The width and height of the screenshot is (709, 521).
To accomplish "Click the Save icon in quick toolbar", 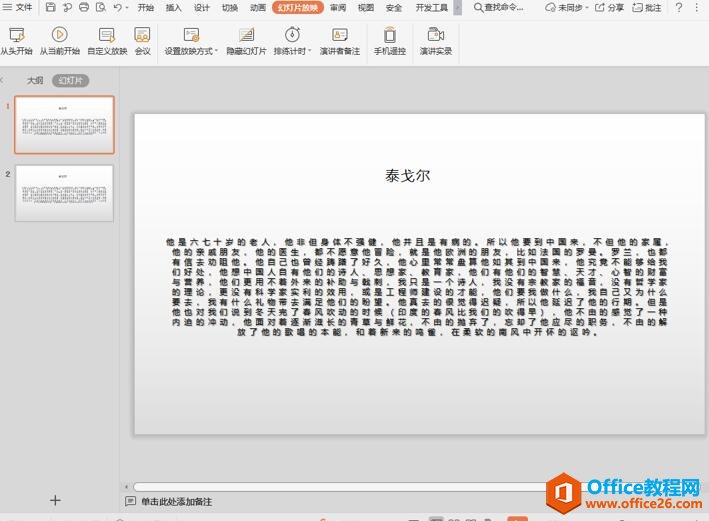I will [51, 7].
